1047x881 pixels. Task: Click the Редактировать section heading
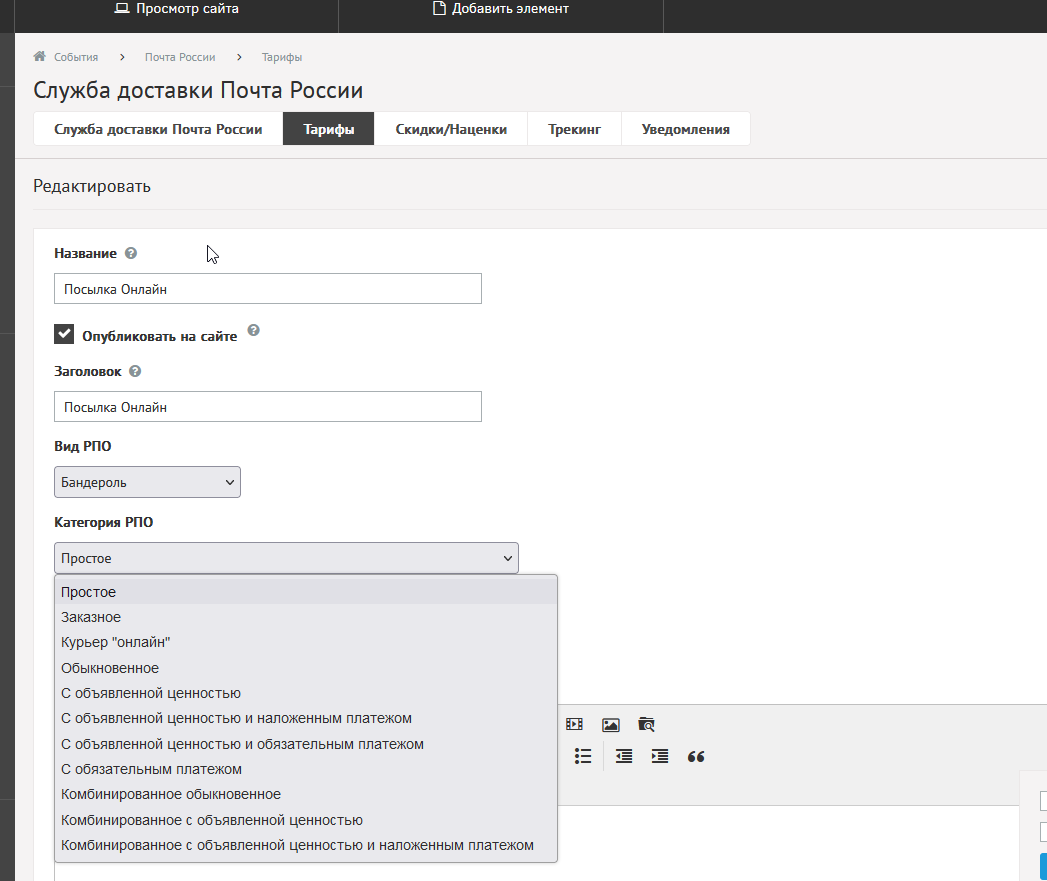(x=92, y=186)
